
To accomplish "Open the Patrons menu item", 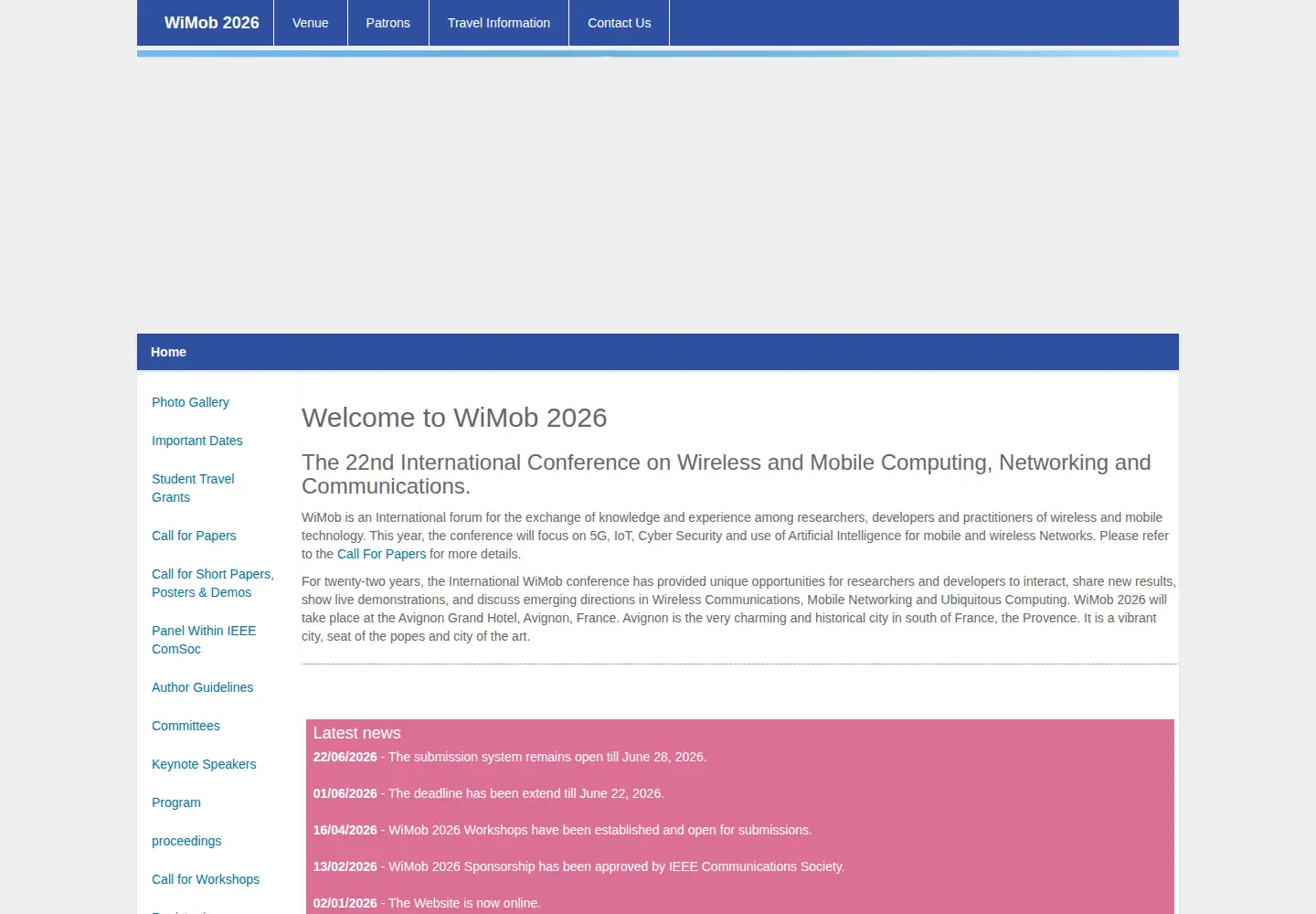I will (388, 23).
